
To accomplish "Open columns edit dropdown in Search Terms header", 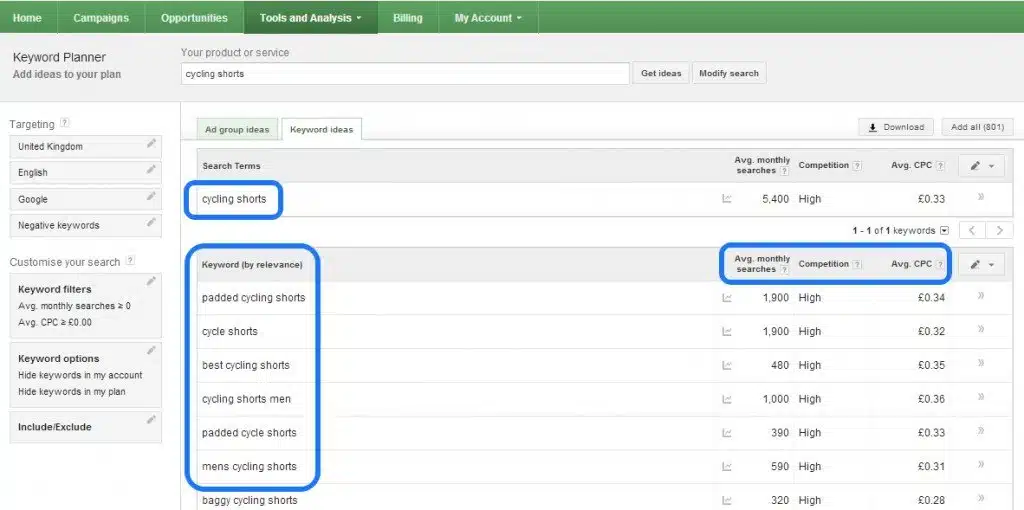I will tap(981, 166).
